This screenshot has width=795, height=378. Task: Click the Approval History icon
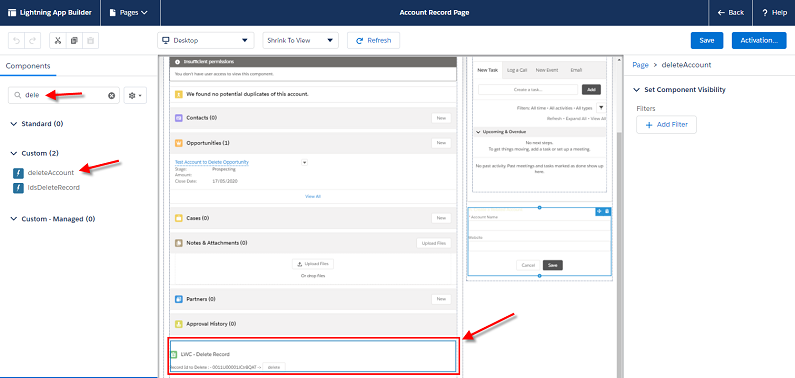(178, 323)
